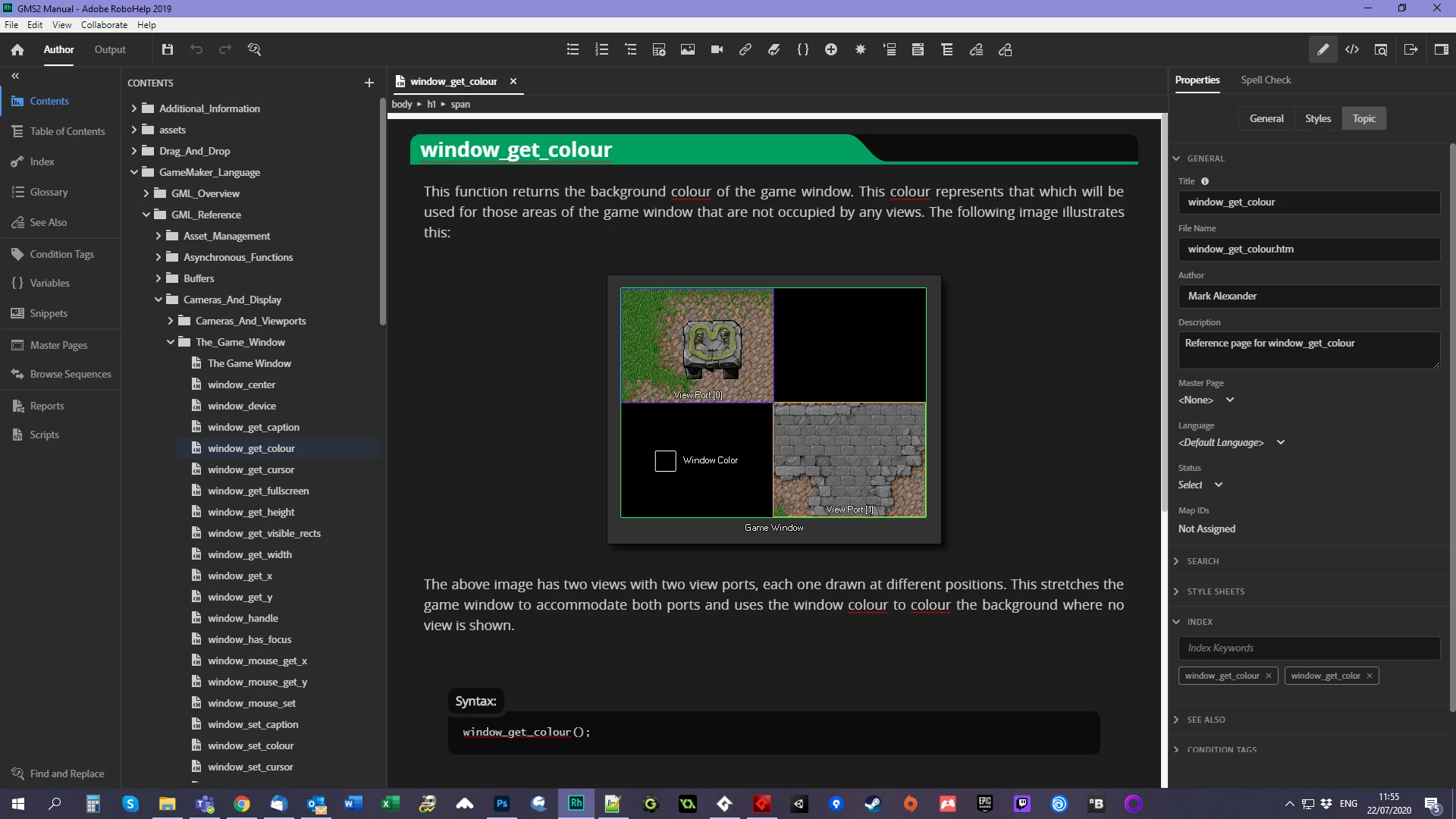Insert a numbered list via toolbar
This screenshot has width=1456, height=819.
[x=602, y=49]
